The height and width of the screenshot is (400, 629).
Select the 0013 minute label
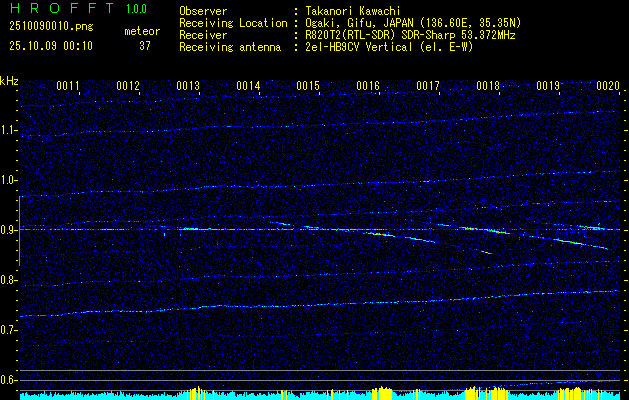(188, 86)
